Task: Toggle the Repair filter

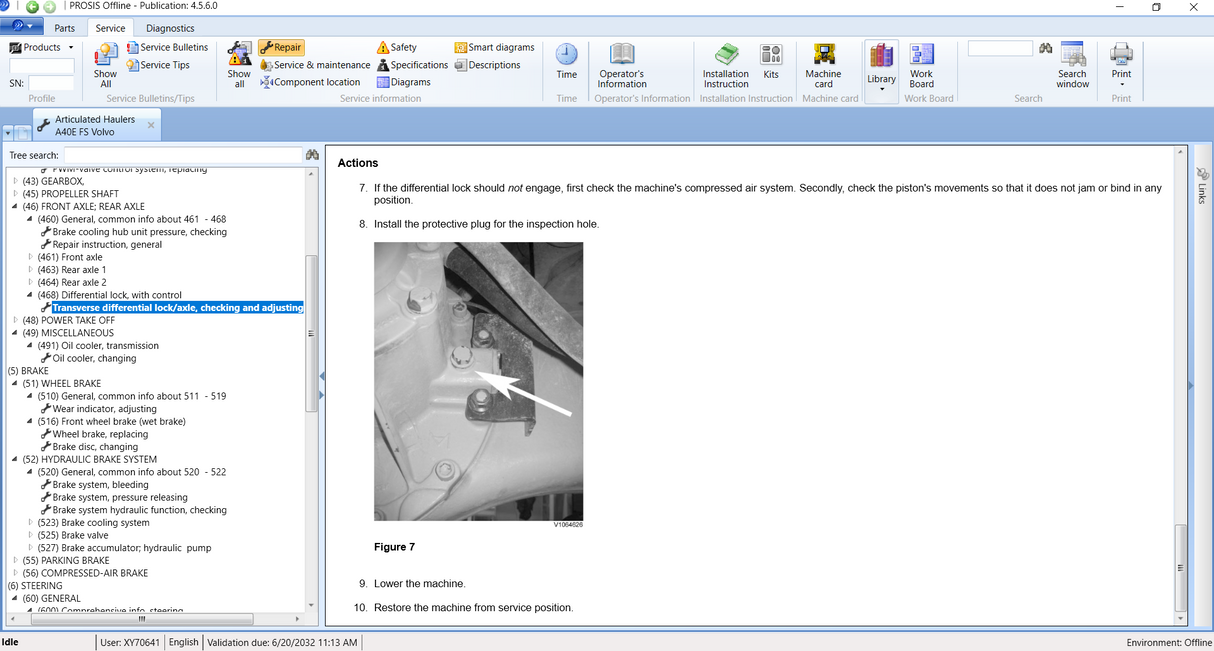Action: (x=280, y=47)
